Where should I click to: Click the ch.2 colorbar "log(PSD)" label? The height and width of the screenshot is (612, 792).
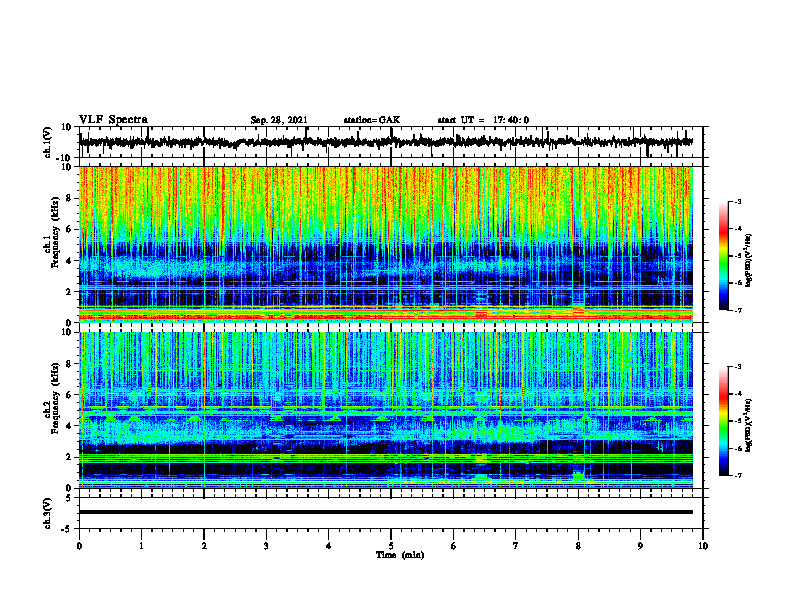[748, 425]
